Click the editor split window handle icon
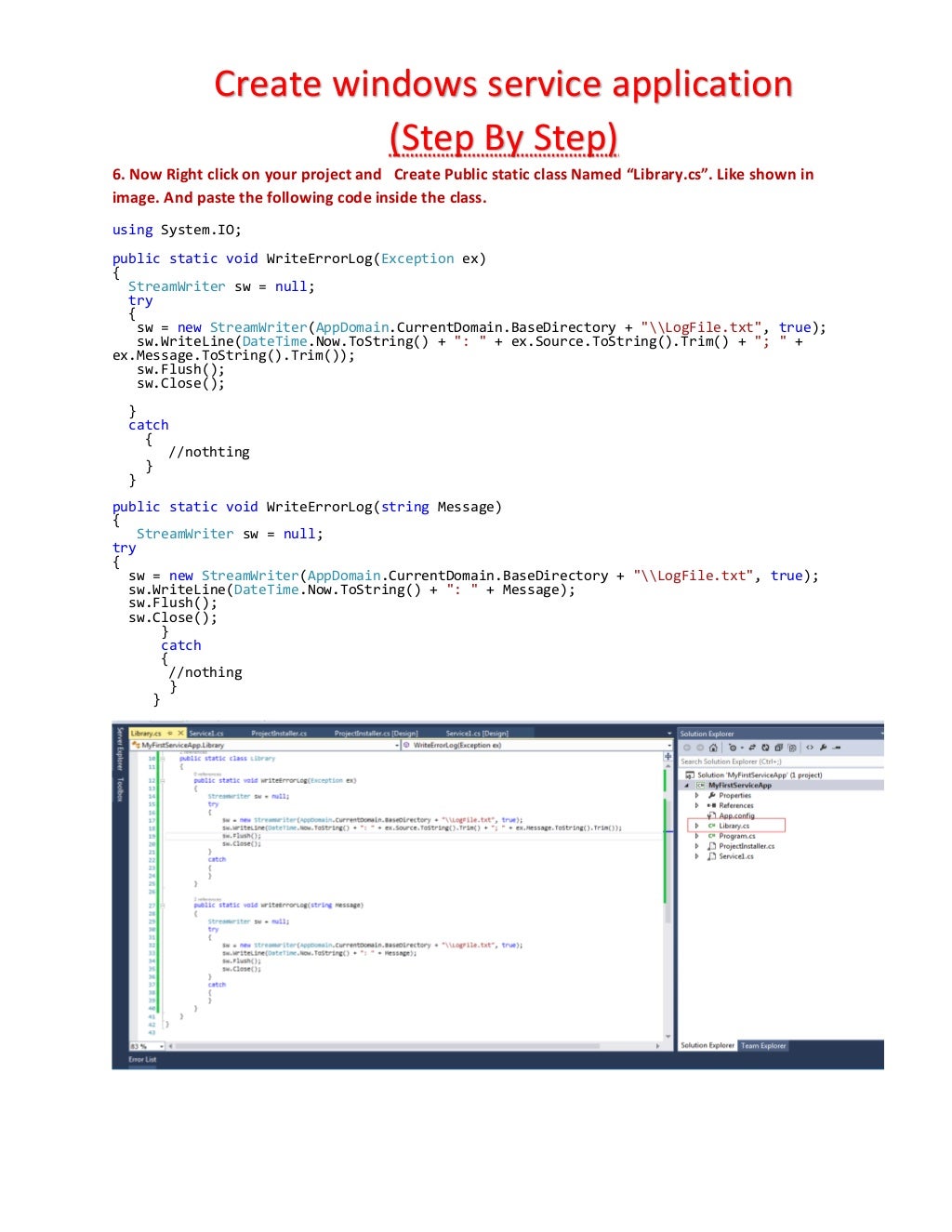The image size is (952, 1232). tap(668, 757)
